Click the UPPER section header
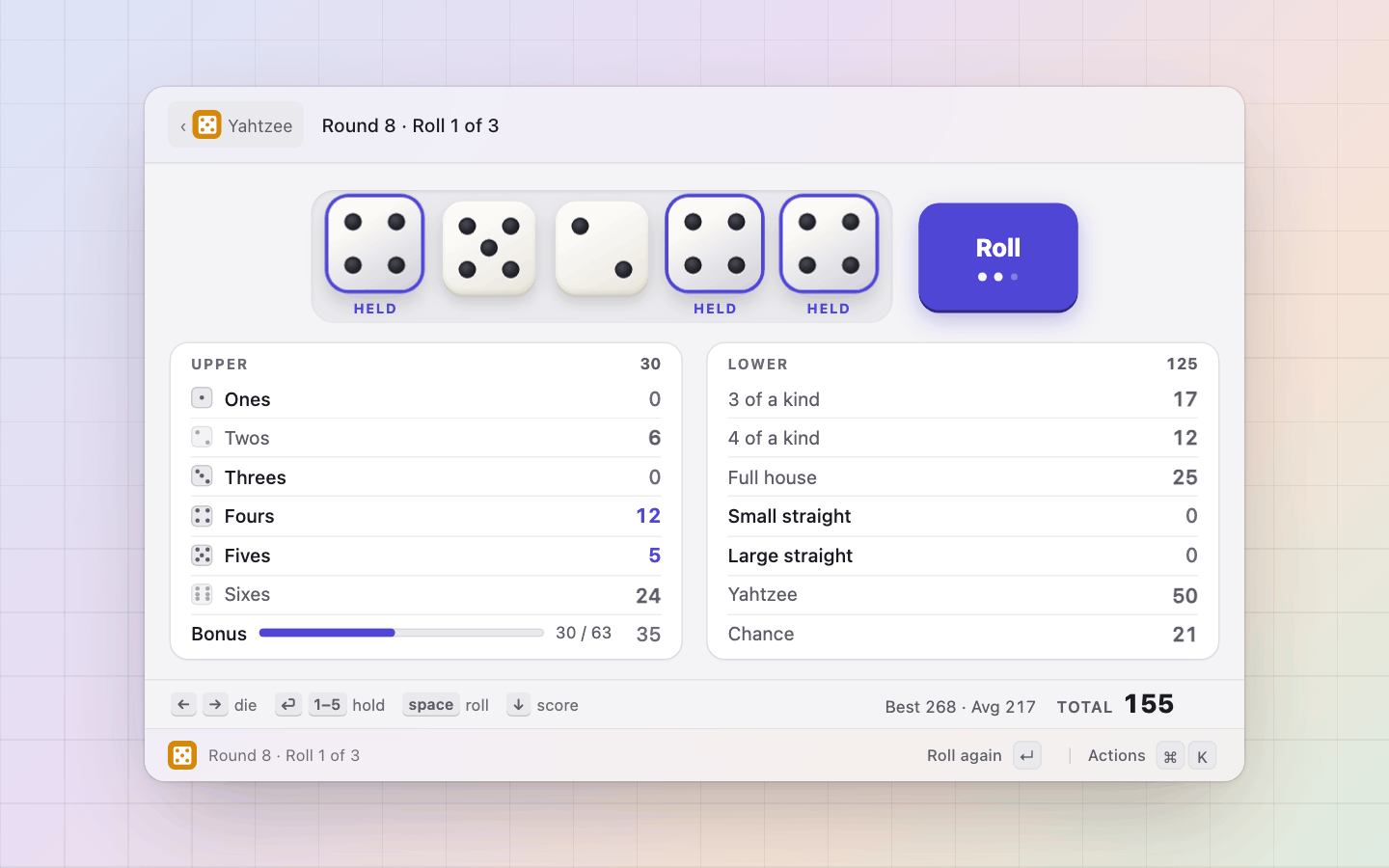The width and height of the screenshot is (1389, 868). [x=220, y=365]
